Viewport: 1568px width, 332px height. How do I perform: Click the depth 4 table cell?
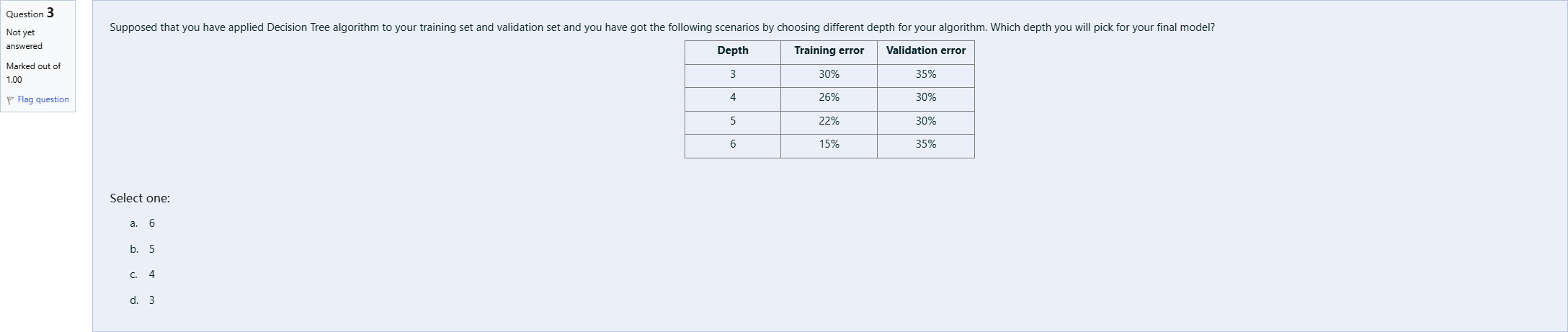coord(732,97)
